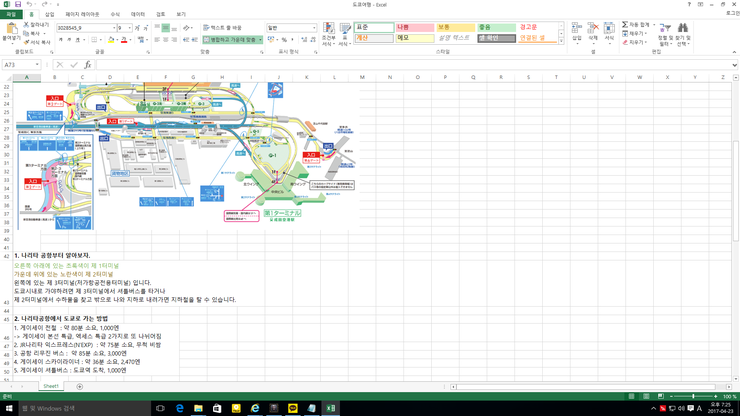Click the Windows search box on taskbar
This screenshot has height=416, width=740.
pyautogui.click(x=84, y=408)
